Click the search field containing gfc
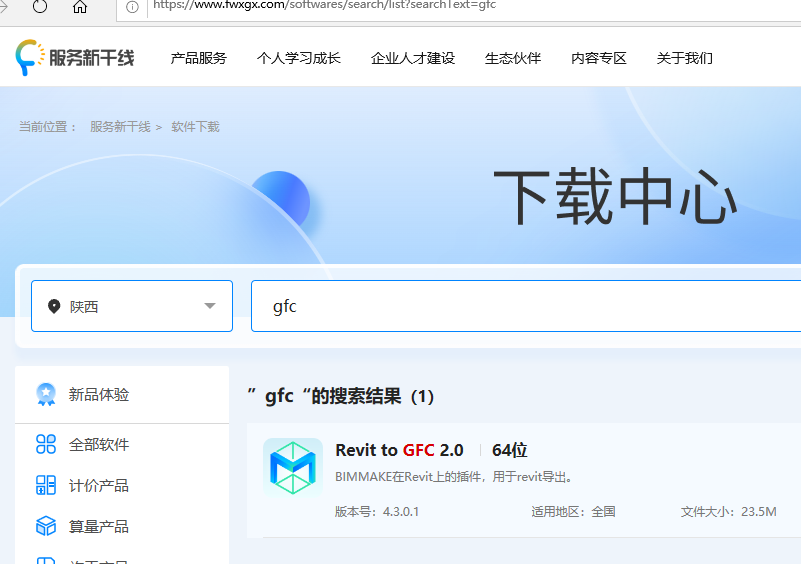 click(x=526, y=306)
